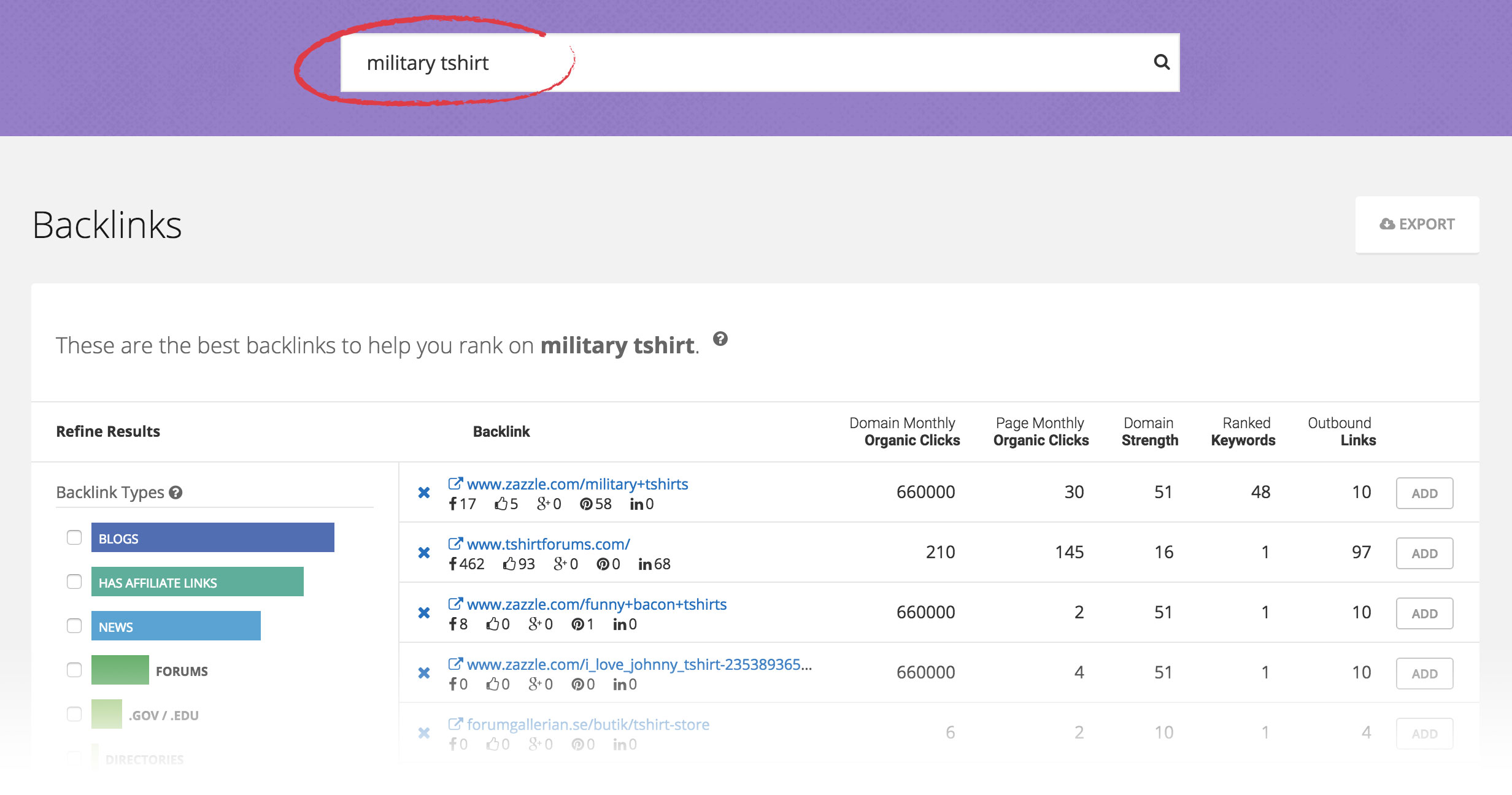
Task: Add the forumgallerian.se backlink
Action: point(1424,734)
